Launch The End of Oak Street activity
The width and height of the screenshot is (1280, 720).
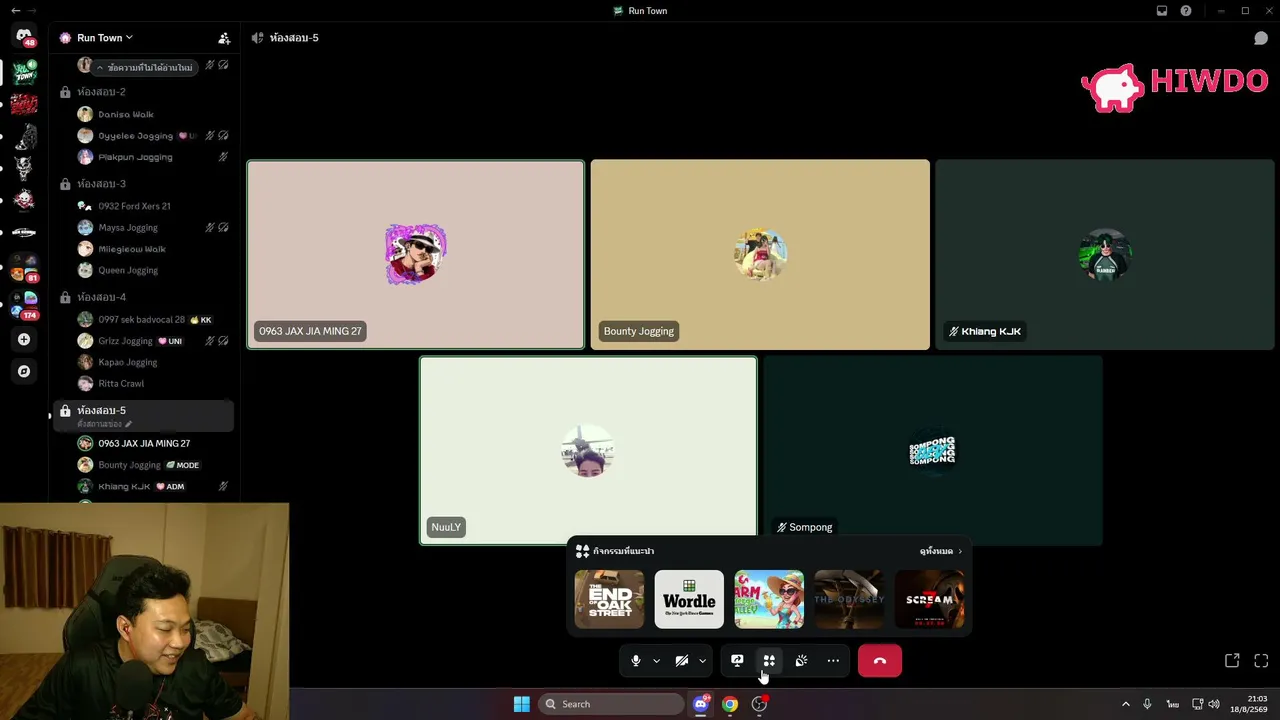tap(609, 599)
